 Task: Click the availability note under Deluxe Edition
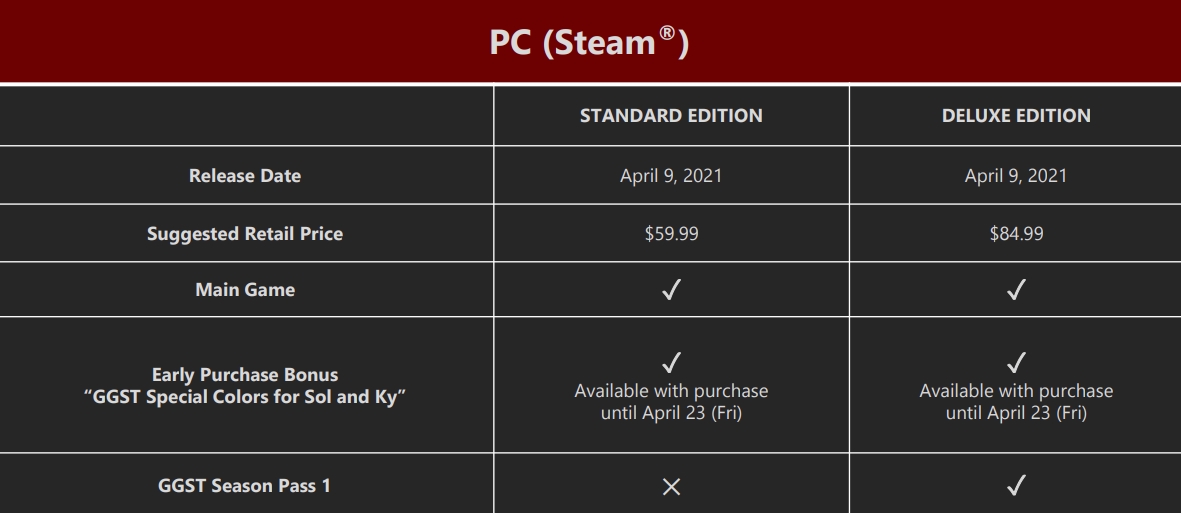click(x=1016, y=402)
